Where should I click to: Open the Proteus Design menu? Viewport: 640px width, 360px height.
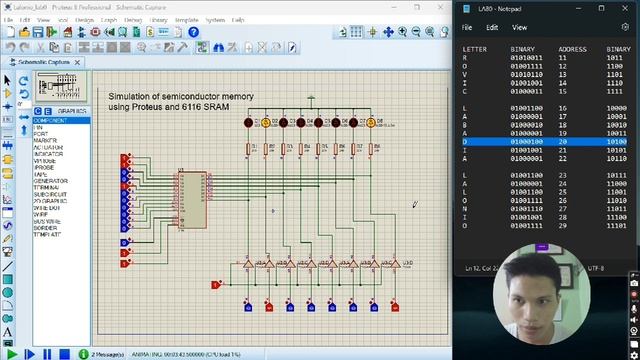pyautogui.click(x=84, y=20)
